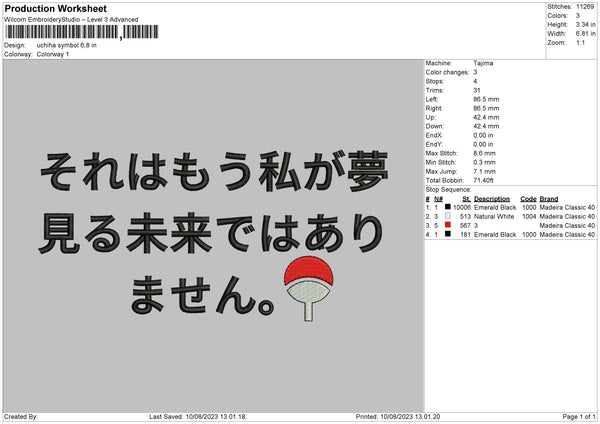
Task: Click the Height value '3.34 in'
Action: 585,24
